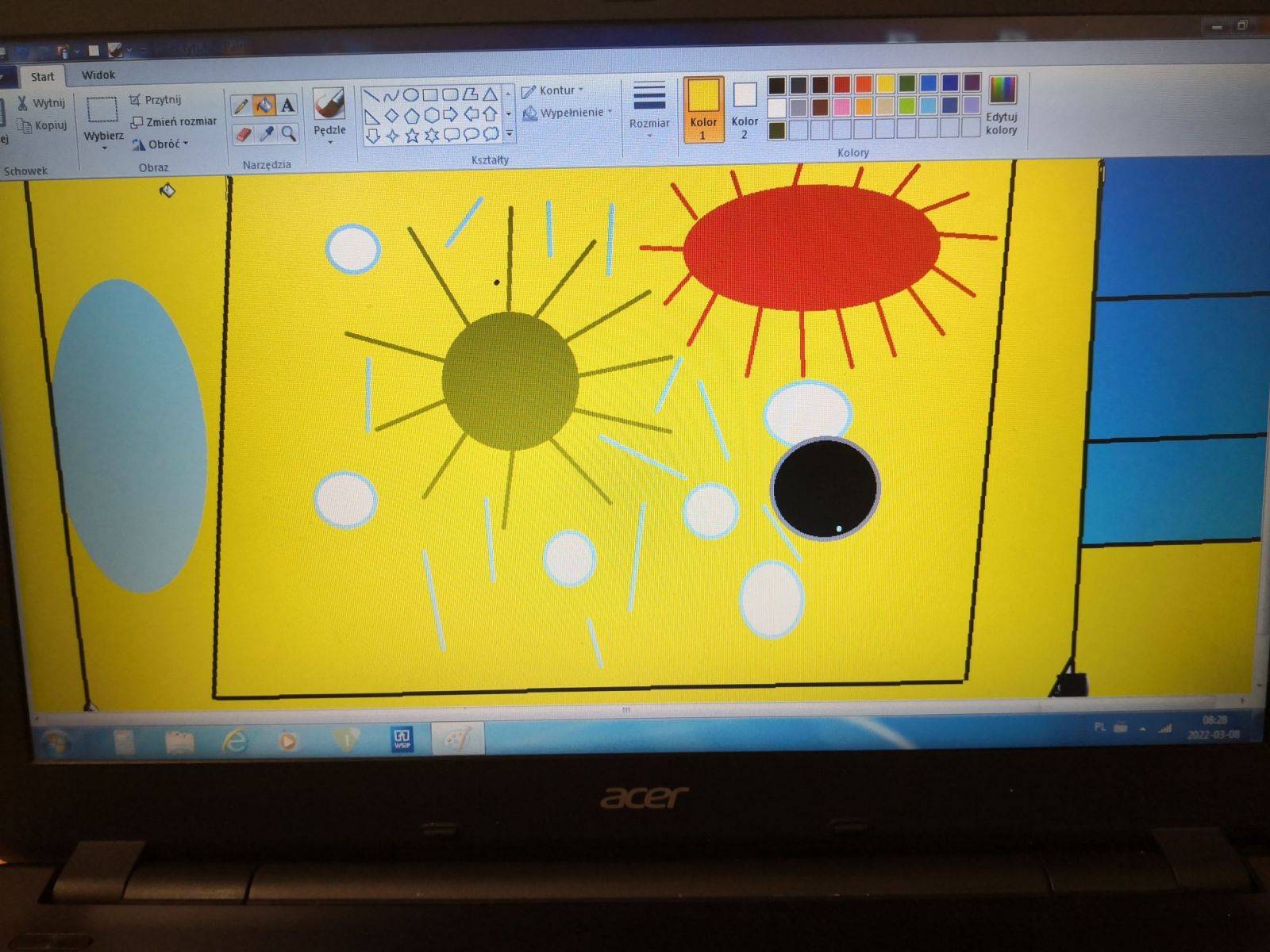Choose the rounded rectangle shape
1270x952 pixels.
click(450, 94)
